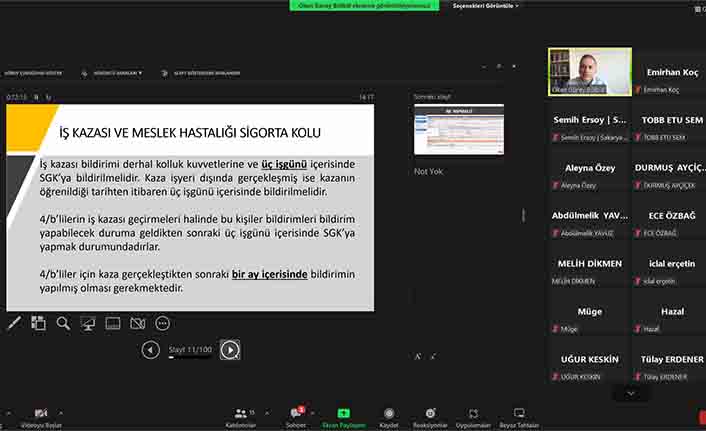Open Görev Çubuğunu Göster menu item
The width and height of the screenshot is (706, 431).
coord(34,73)
